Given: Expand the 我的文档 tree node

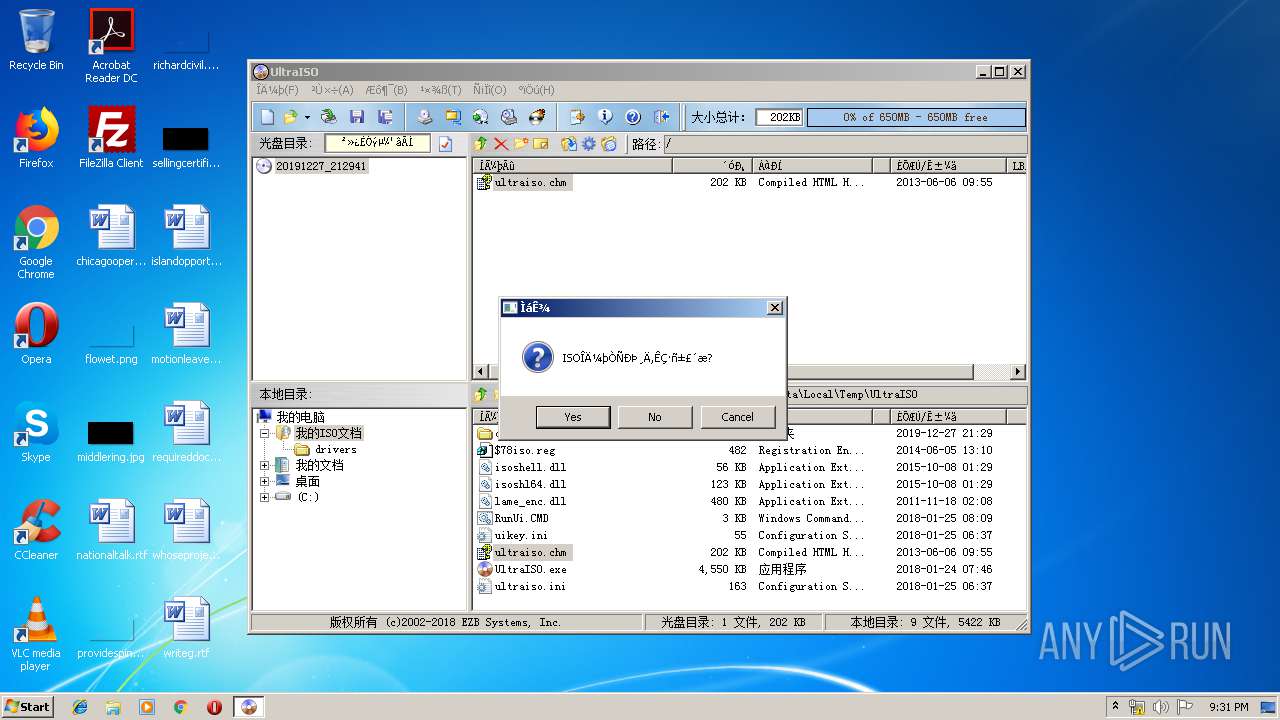Looking at the screenshot, I should tap(265, 465).
